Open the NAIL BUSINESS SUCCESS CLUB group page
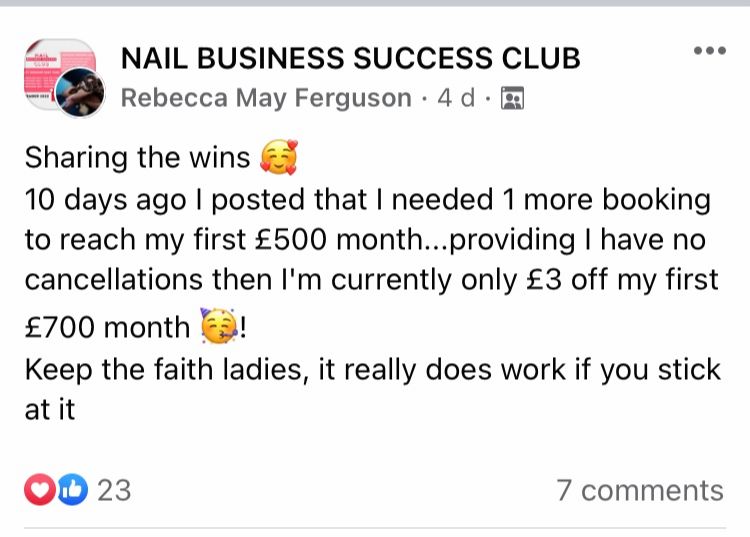The image size is (750, 537). tap(350, 58)
